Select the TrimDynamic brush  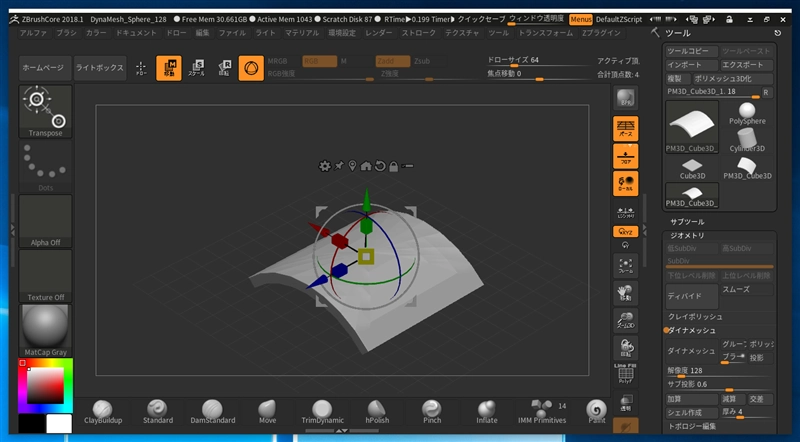[322, 412]
